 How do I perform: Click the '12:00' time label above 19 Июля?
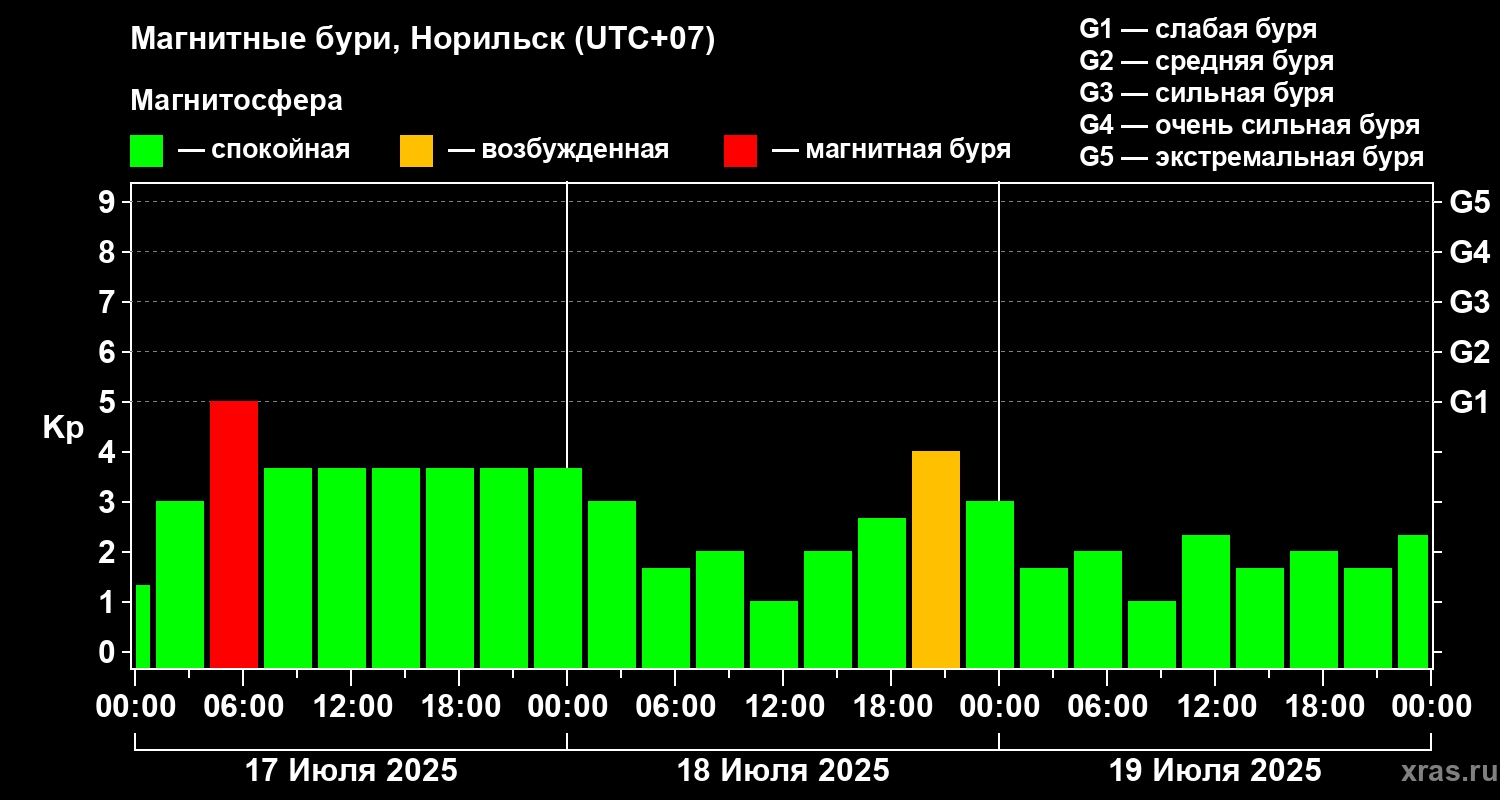tap(1215, 707)
